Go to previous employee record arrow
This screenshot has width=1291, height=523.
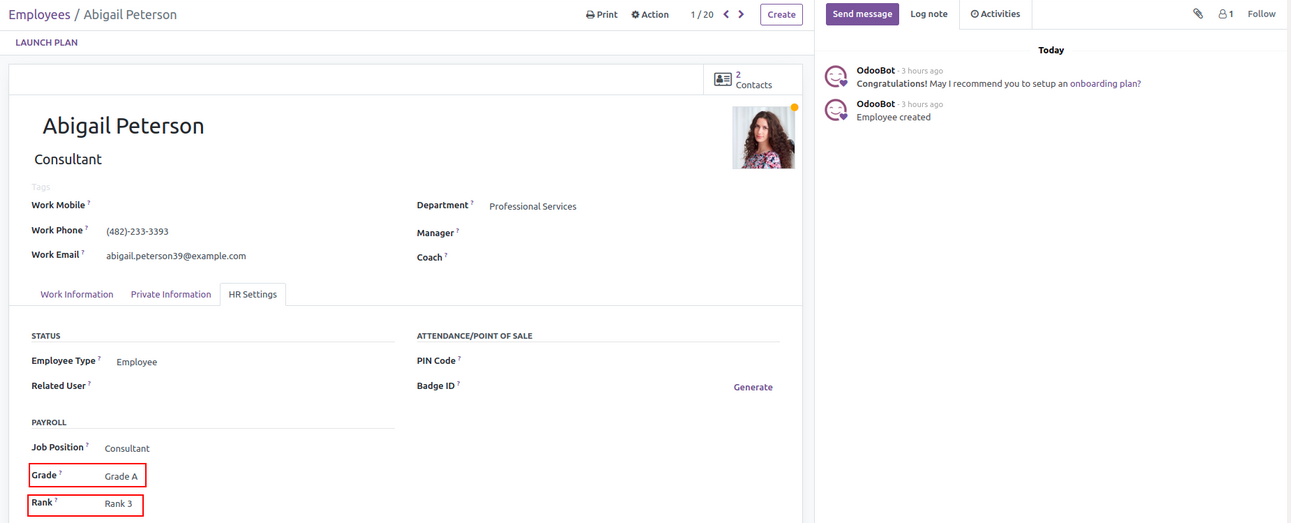726,15
